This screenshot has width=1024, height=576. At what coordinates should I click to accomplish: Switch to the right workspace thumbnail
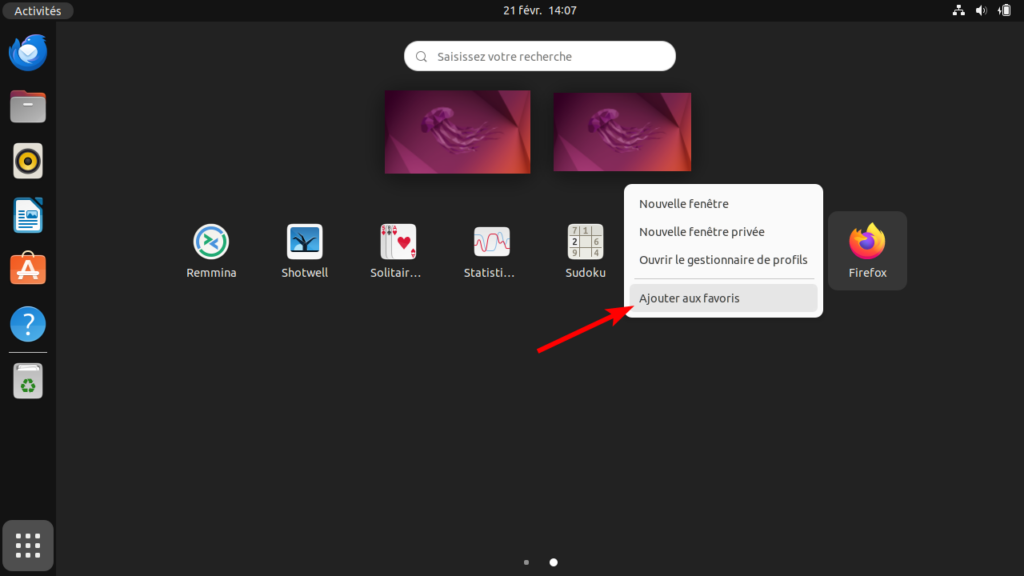tap(622, 133)
